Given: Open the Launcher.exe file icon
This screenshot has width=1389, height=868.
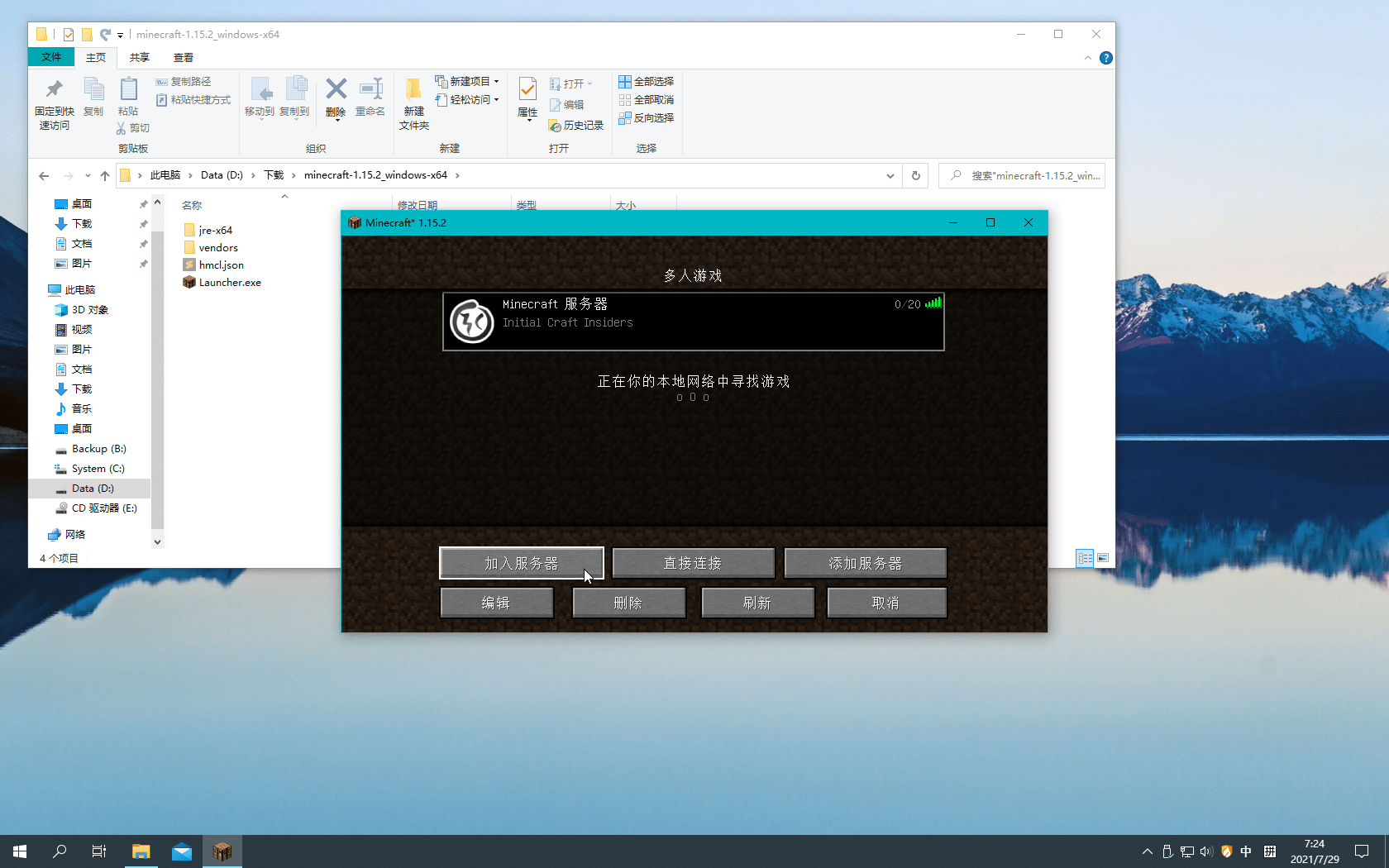Looking at the screenshot, I should tap(189, 282).
